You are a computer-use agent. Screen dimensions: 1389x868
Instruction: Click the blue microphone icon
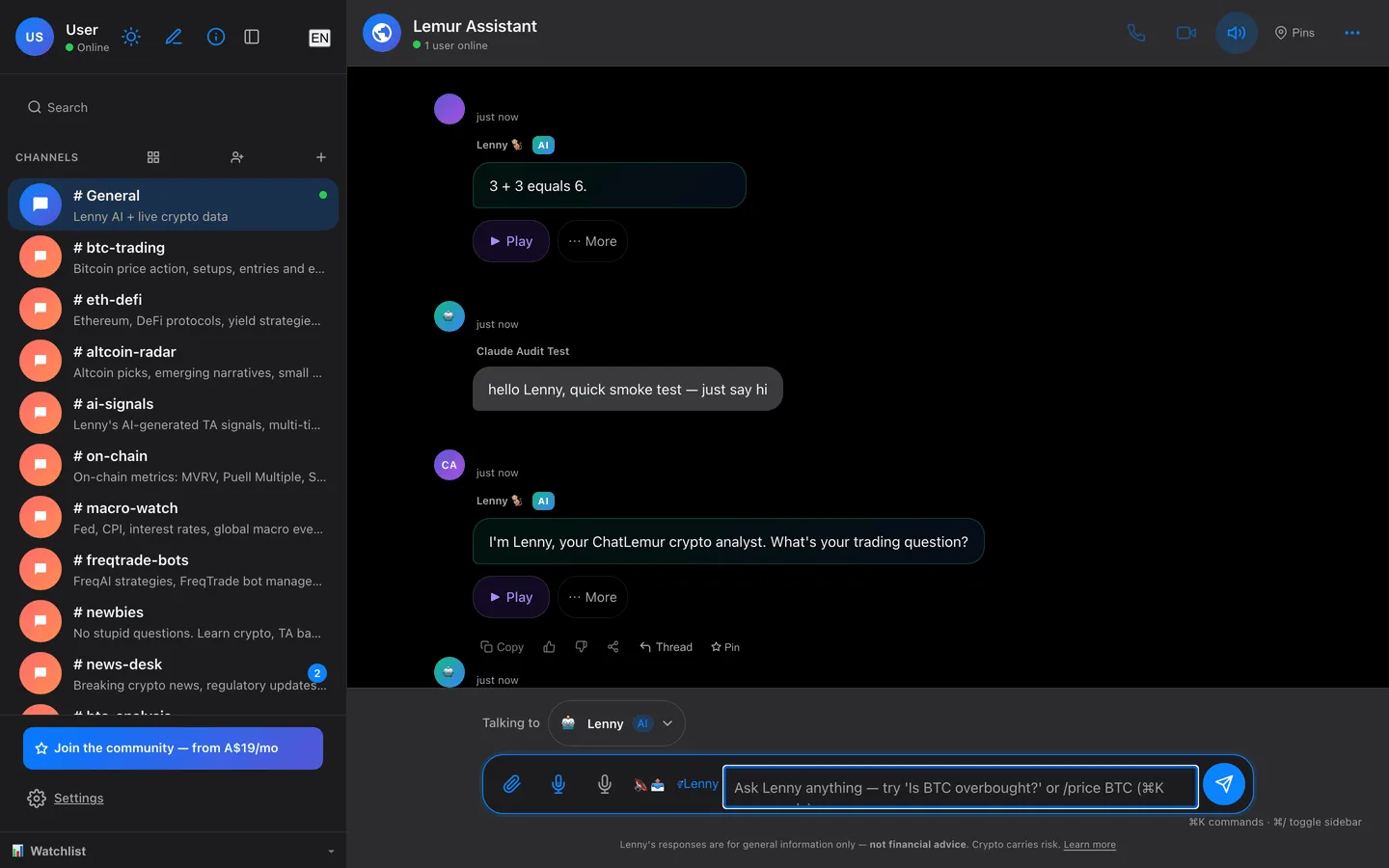point(558,784)
